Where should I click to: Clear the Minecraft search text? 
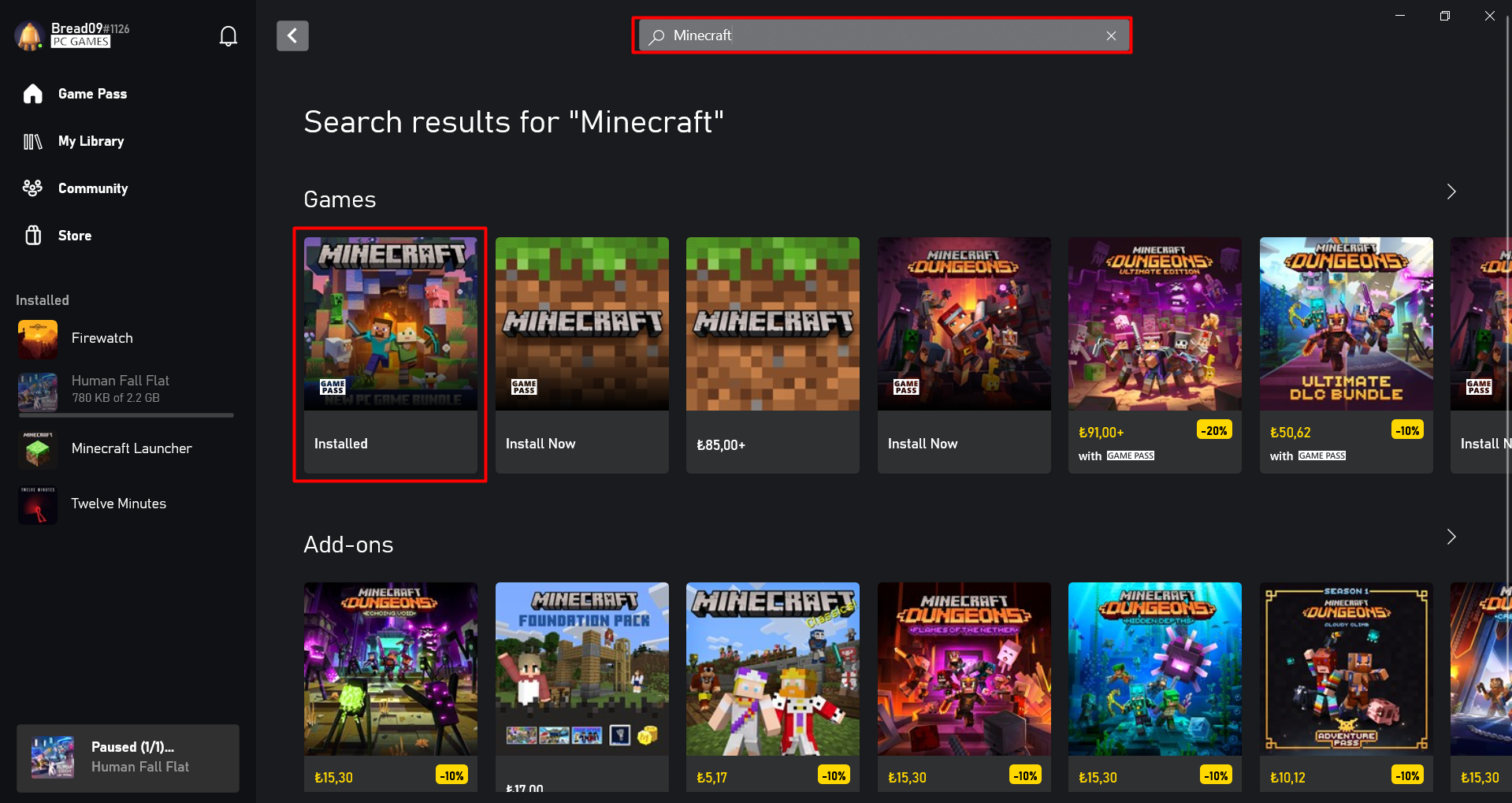point(1111,35)
